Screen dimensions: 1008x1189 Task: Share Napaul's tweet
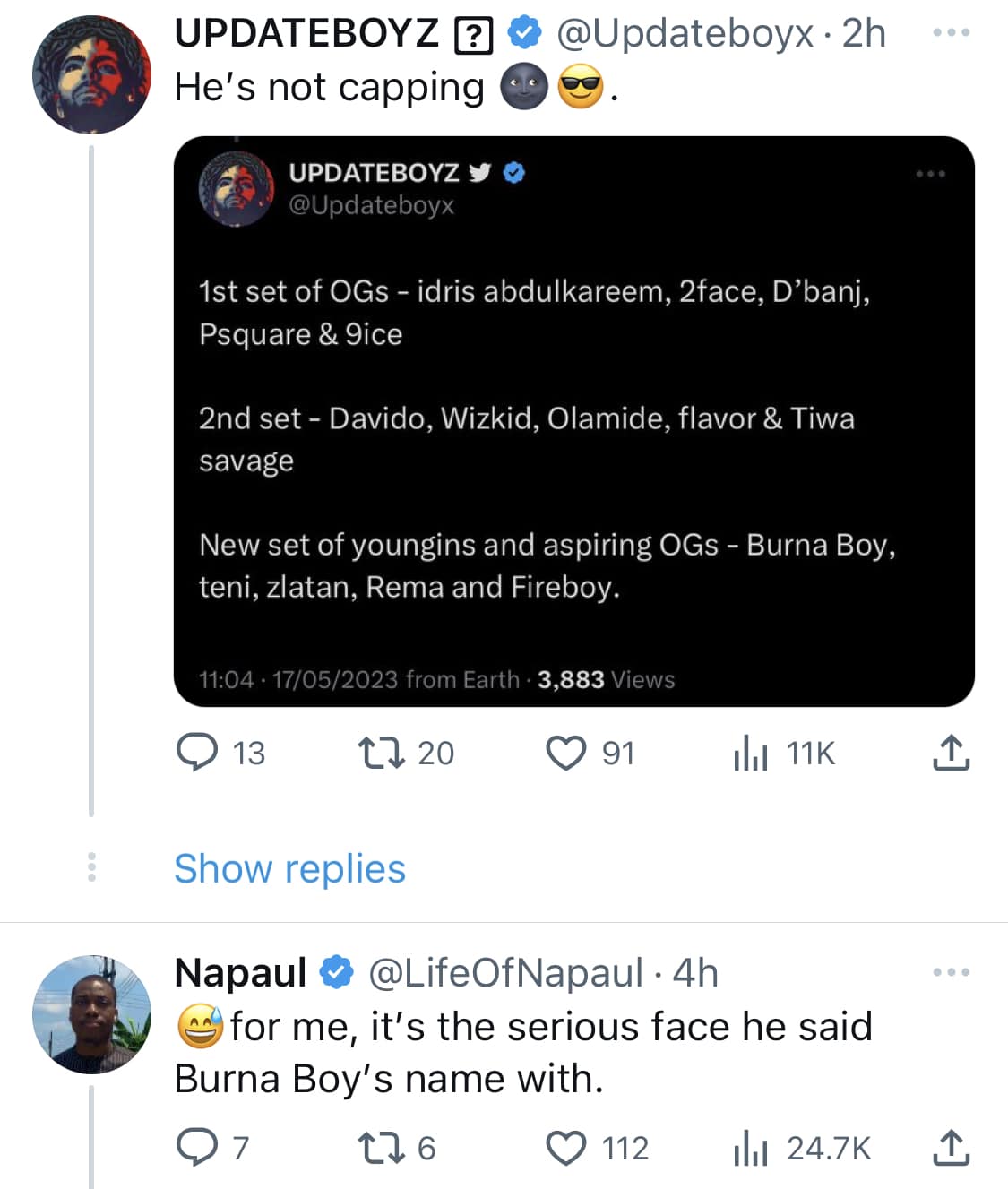coord(951,1148)
